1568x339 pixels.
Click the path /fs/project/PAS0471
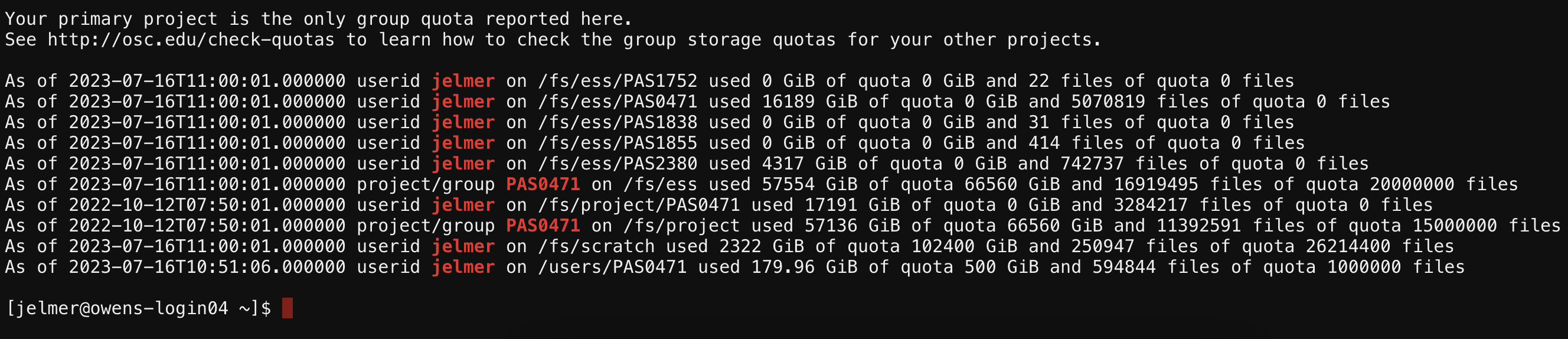(639, 205)
